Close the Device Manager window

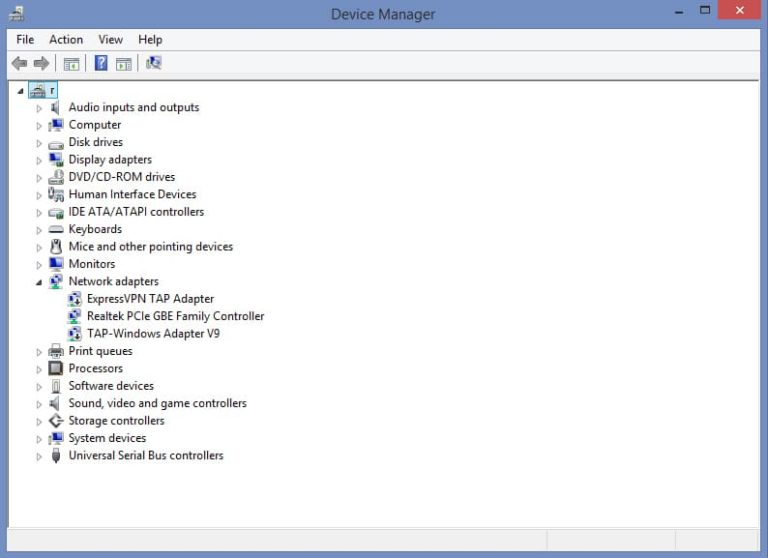(x=740, y=10)
